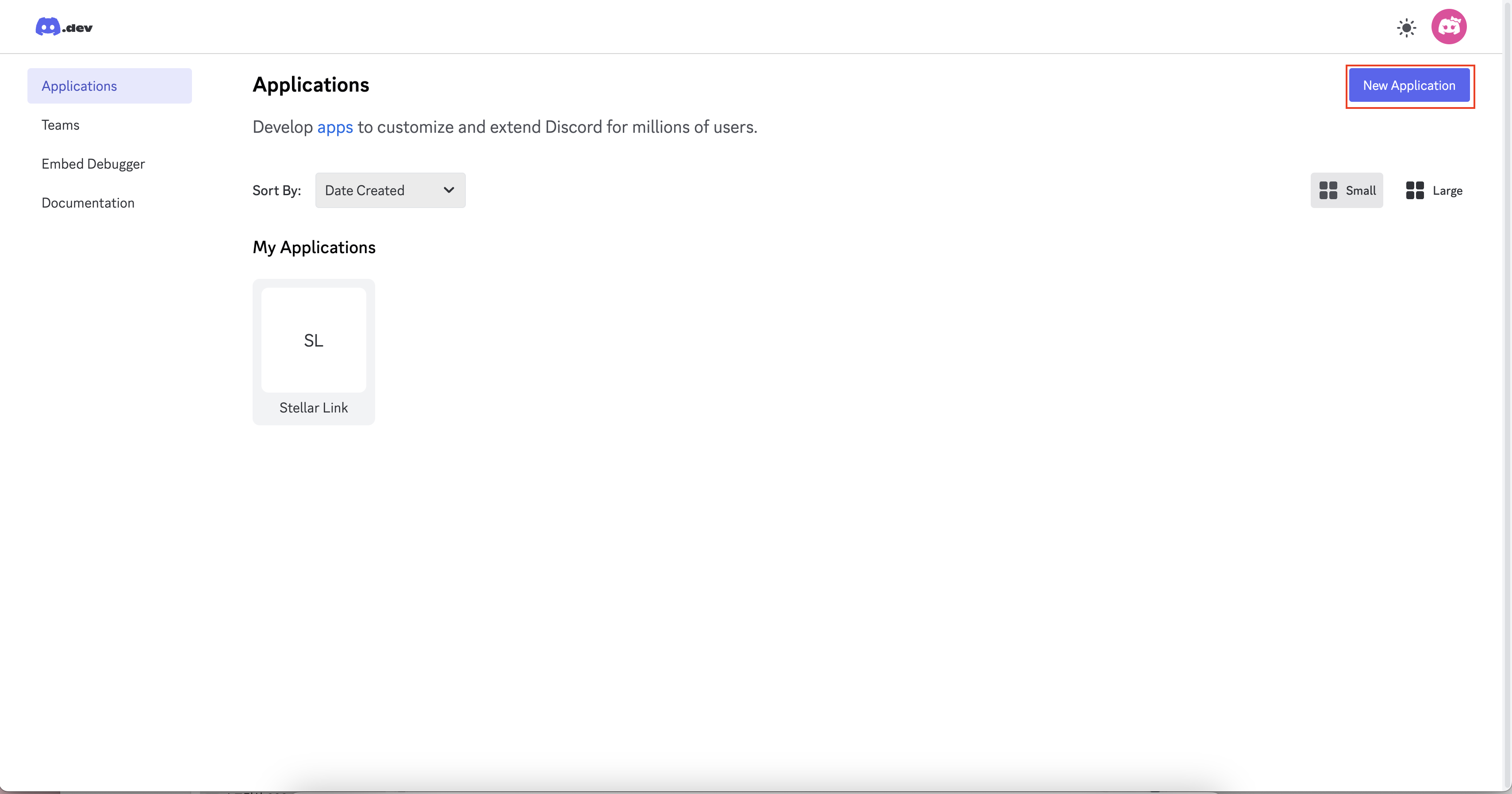
Task: Click the 'My Applications' heading
Action: pyautogui.click(x=314, y=247)
